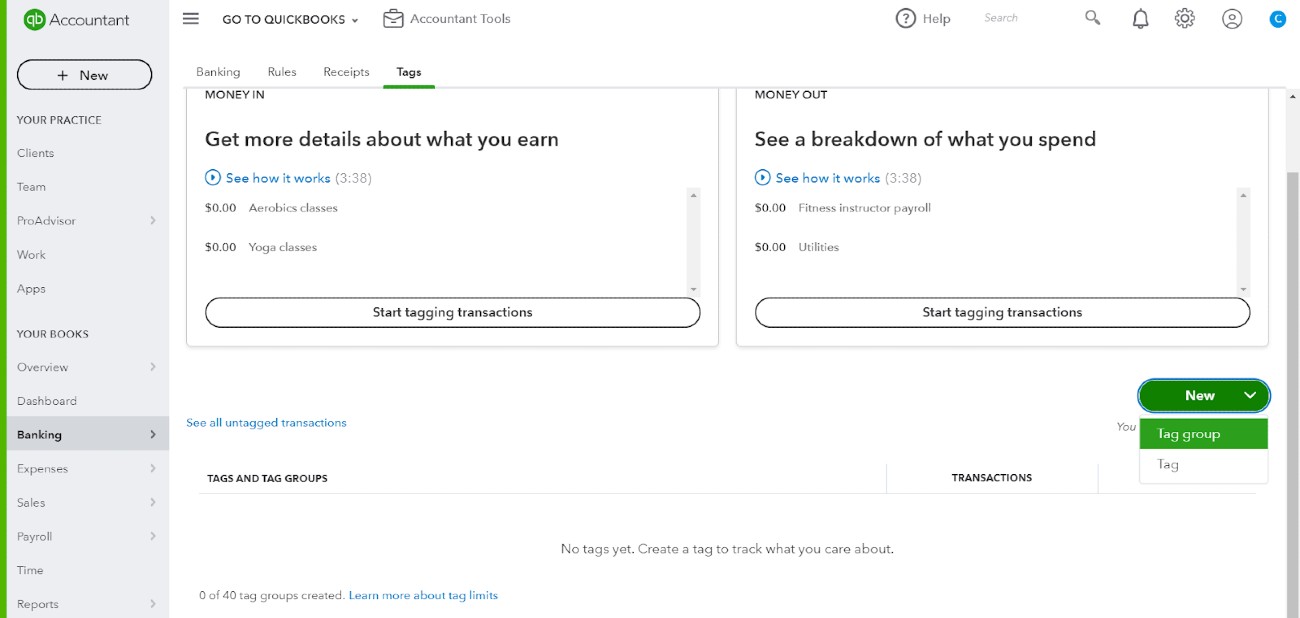Image resolution: width=1300 pixels, height=618 pixels.
Task: Click the C avatar in the top bar
Action: (x=1277, y=18)
